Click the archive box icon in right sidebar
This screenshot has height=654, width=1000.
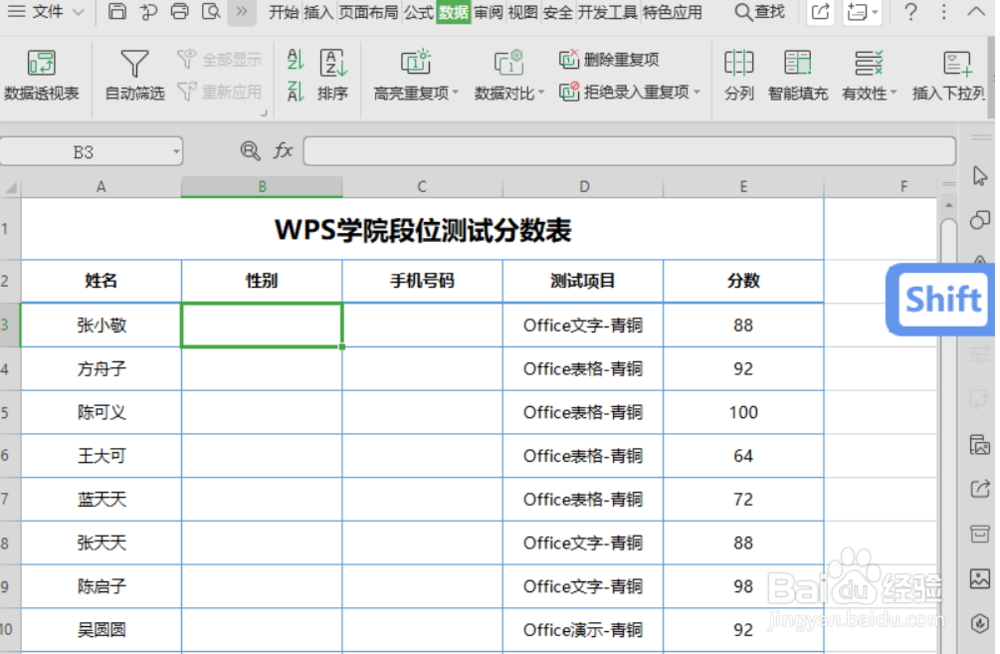[980, 534]
